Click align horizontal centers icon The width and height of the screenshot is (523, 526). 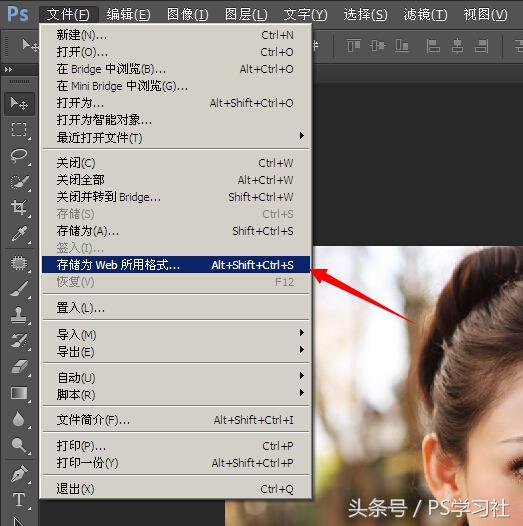[457, 46]
